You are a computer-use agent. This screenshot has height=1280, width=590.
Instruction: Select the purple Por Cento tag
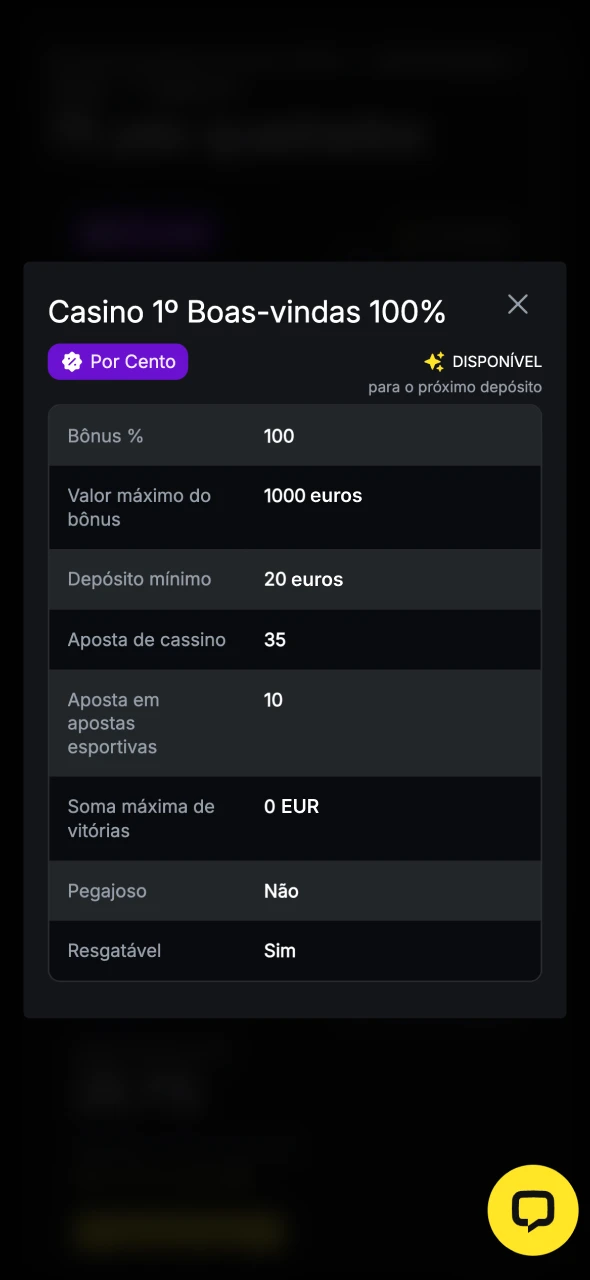click(118, 361)
